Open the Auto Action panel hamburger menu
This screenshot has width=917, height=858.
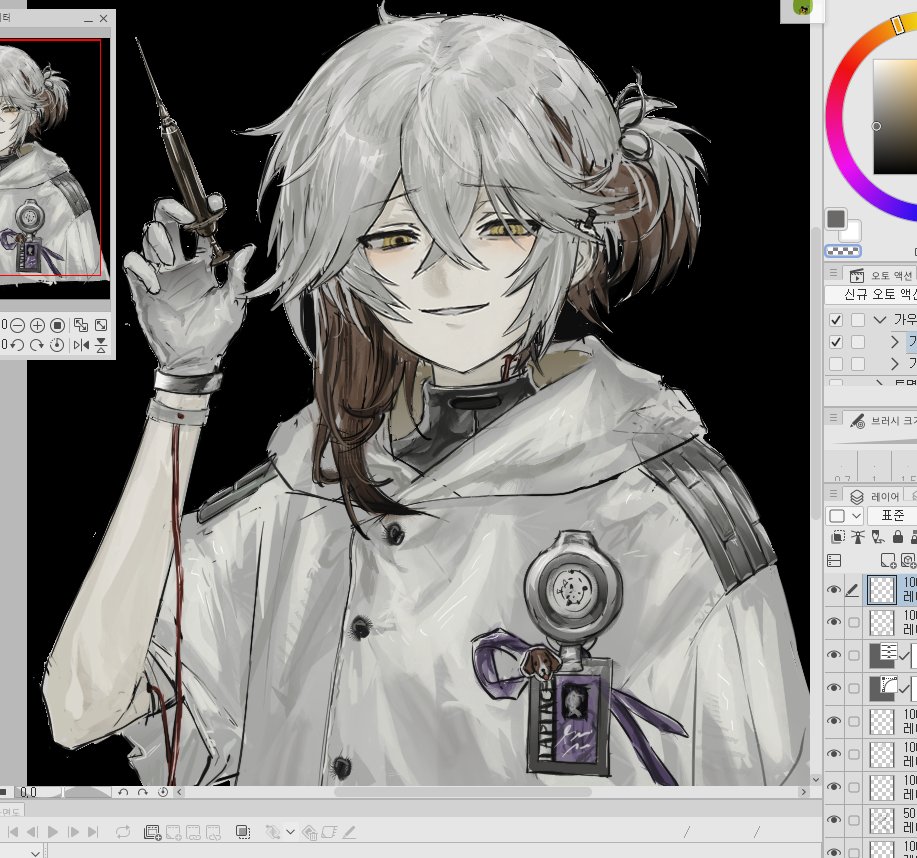832,273
